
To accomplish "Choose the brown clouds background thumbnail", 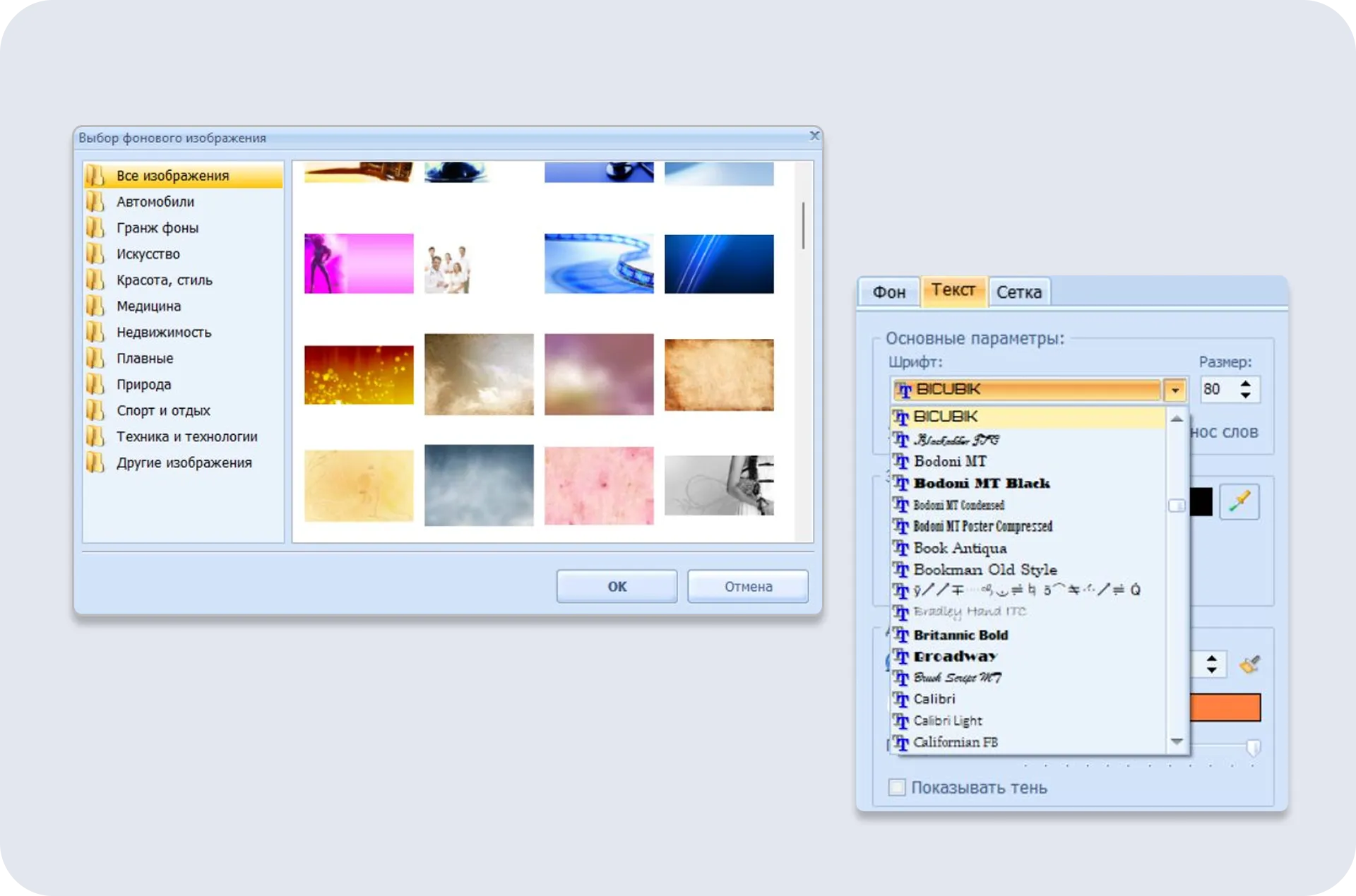I will [x=479, y=374].
